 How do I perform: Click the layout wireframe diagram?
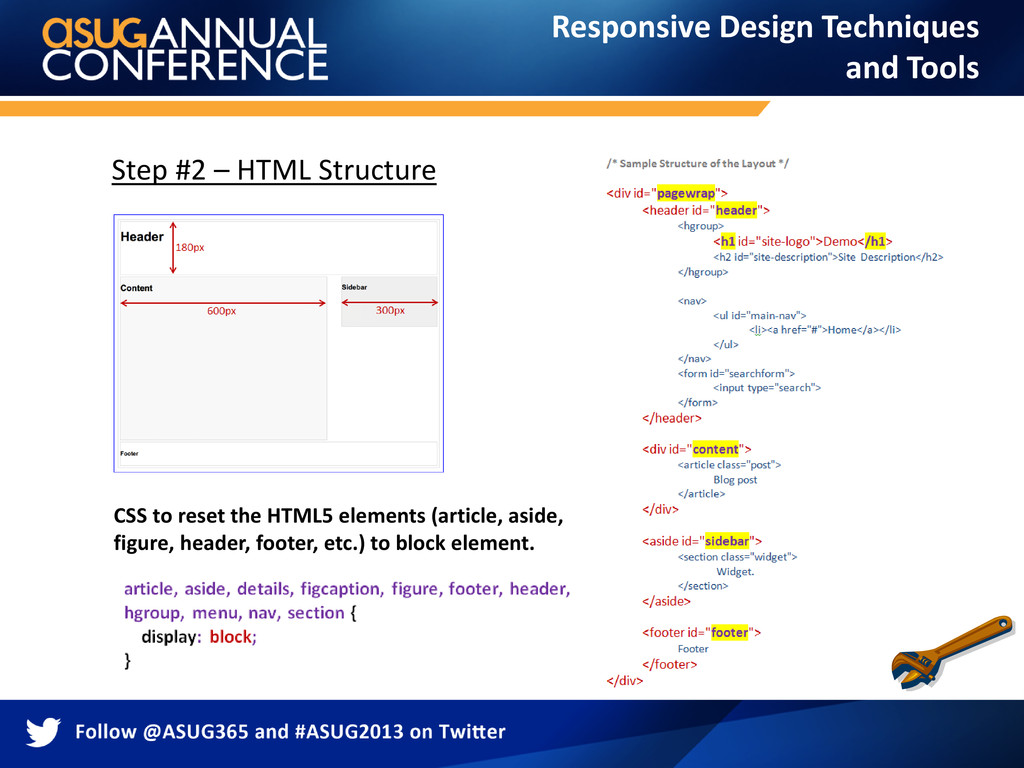278,343
